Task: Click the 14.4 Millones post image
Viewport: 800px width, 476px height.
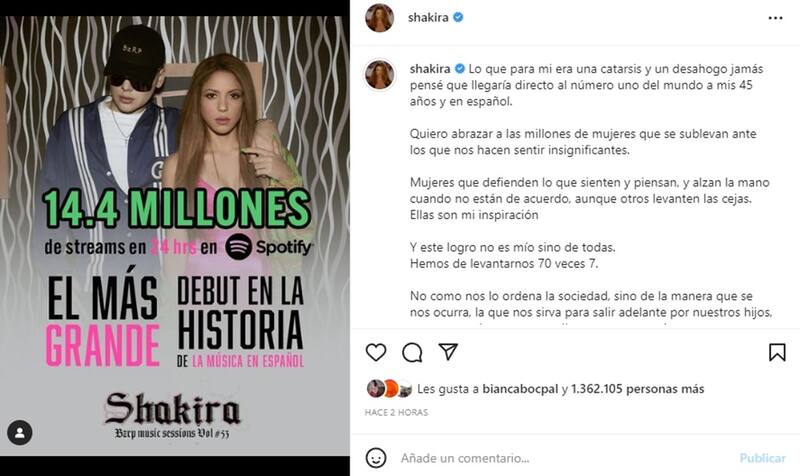Action: click(175, 236)
